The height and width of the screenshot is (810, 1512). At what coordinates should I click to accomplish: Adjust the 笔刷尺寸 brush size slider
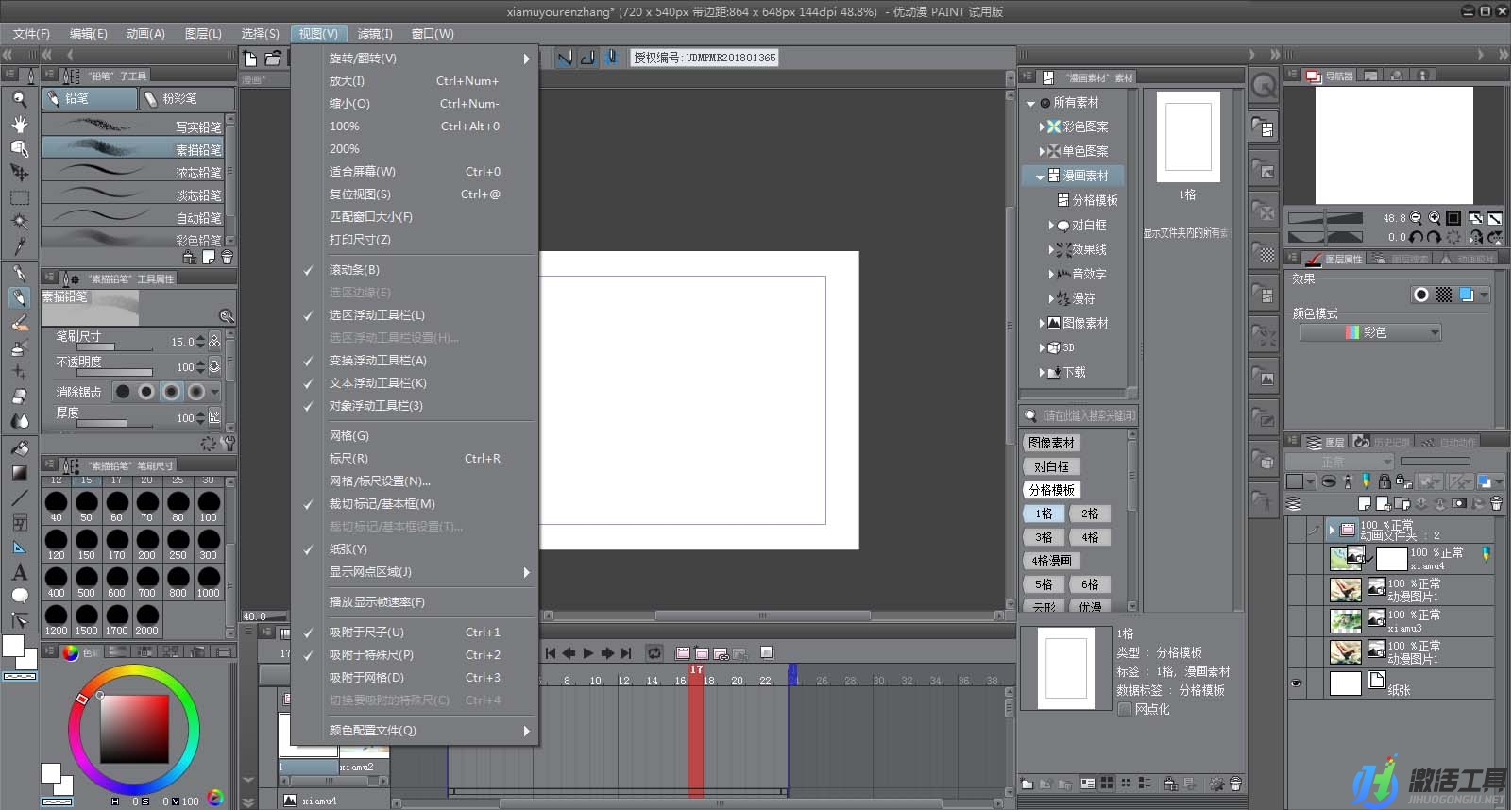coord(114,347)
